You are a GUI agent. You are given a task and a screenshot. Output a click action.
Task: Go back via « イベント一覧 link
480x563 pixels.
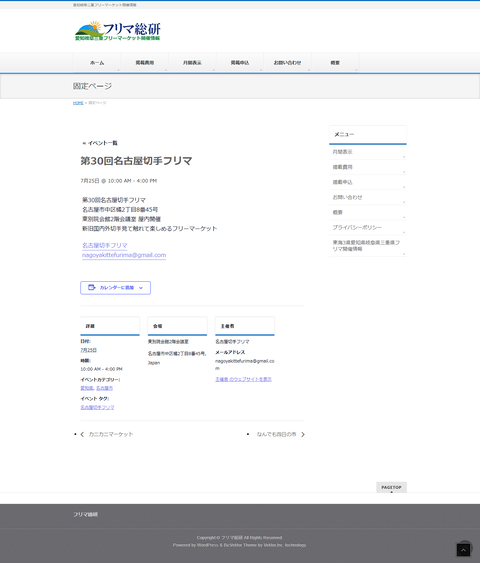[x=100, y=143]
